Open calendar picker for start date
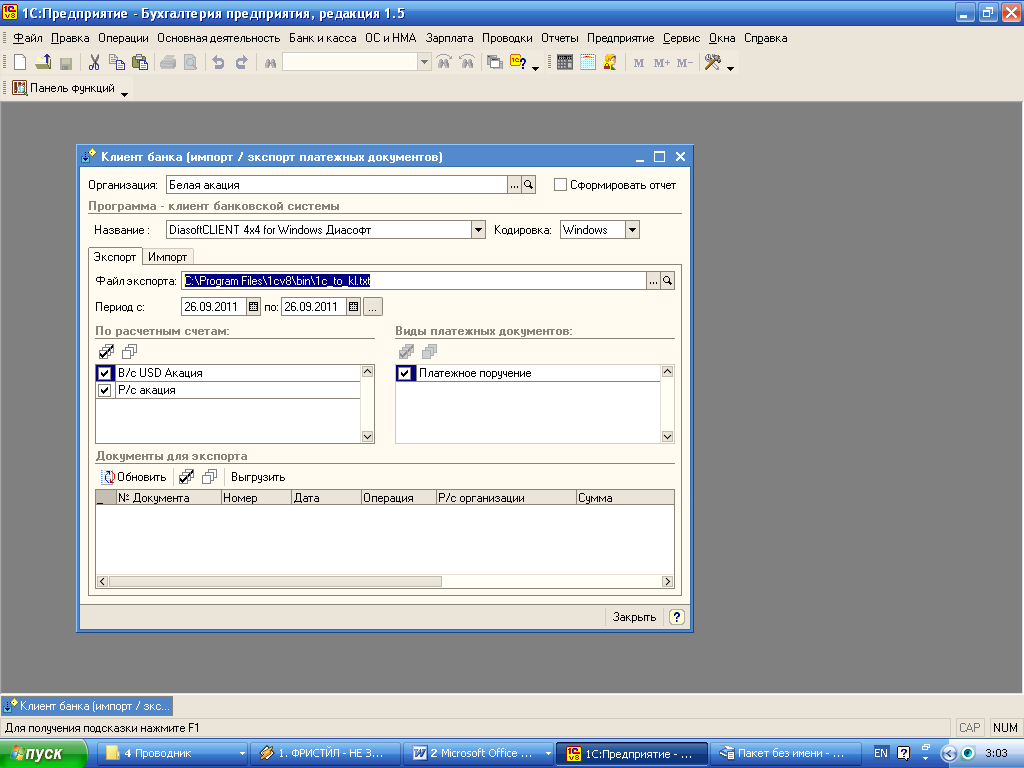1024x768 pixels. 253,306
